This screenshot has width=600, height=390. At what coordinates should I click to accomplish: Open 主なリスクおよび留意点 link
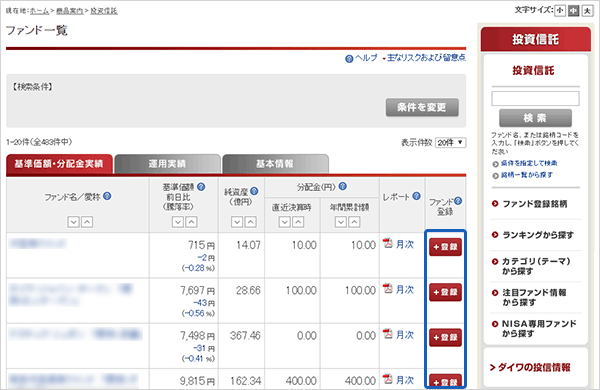point(426,58)
